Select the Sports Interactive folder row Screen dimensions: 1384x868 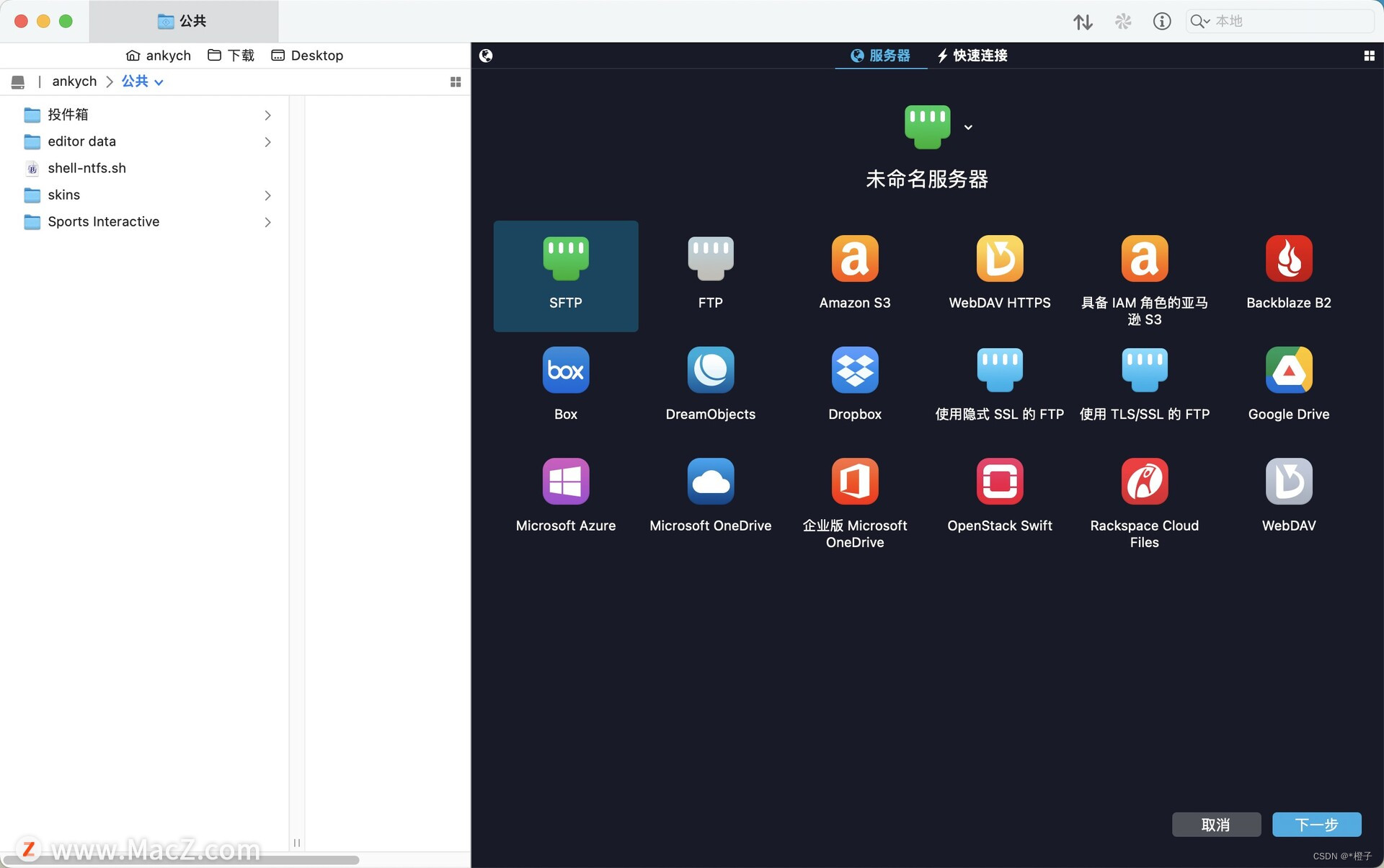pyautogui.click(x=145, y=222)
